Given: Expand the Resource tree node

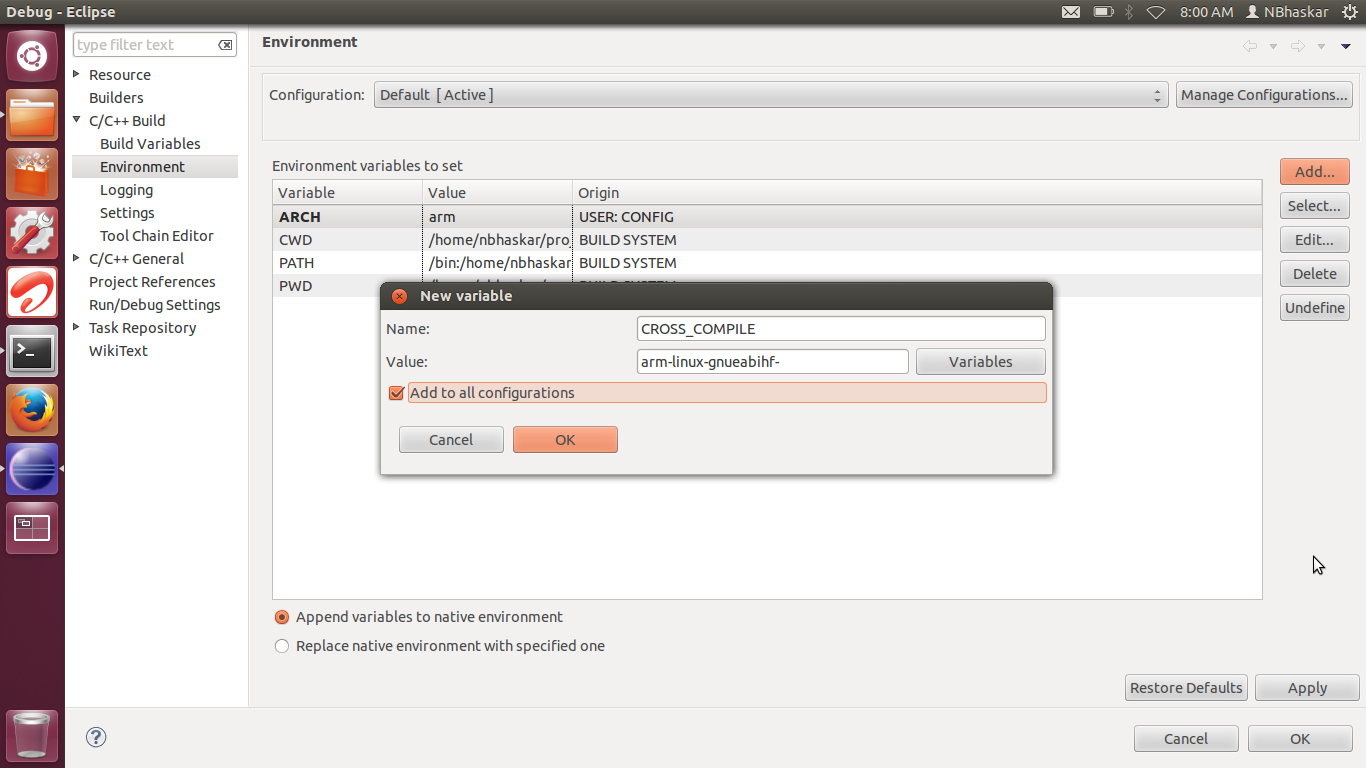Looking at the screenshot, I should [77, 74].
